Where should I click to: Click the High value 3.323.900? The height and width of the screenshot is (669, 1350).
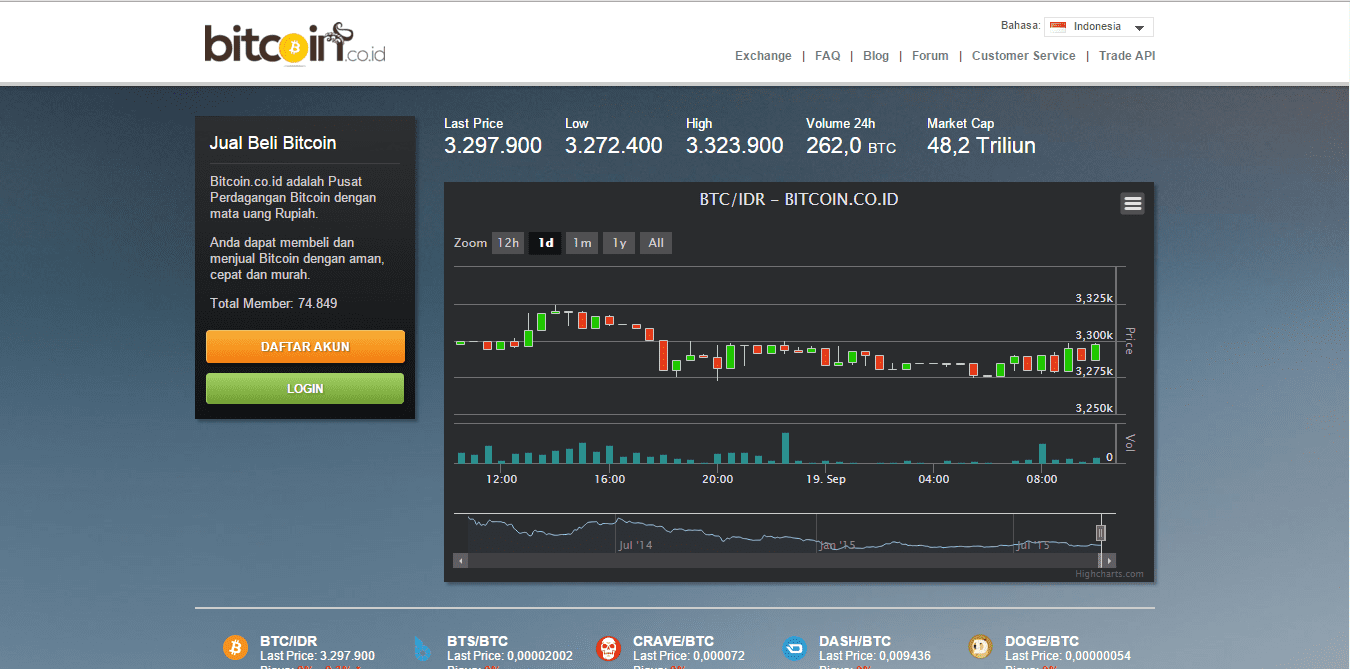[735, 146]
